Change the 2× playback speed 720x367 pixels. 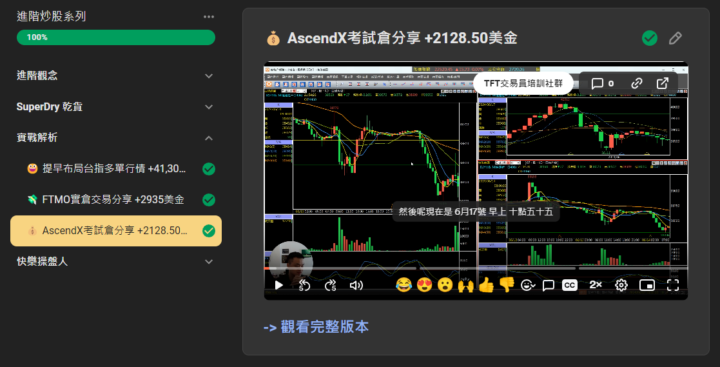(596, 285)
